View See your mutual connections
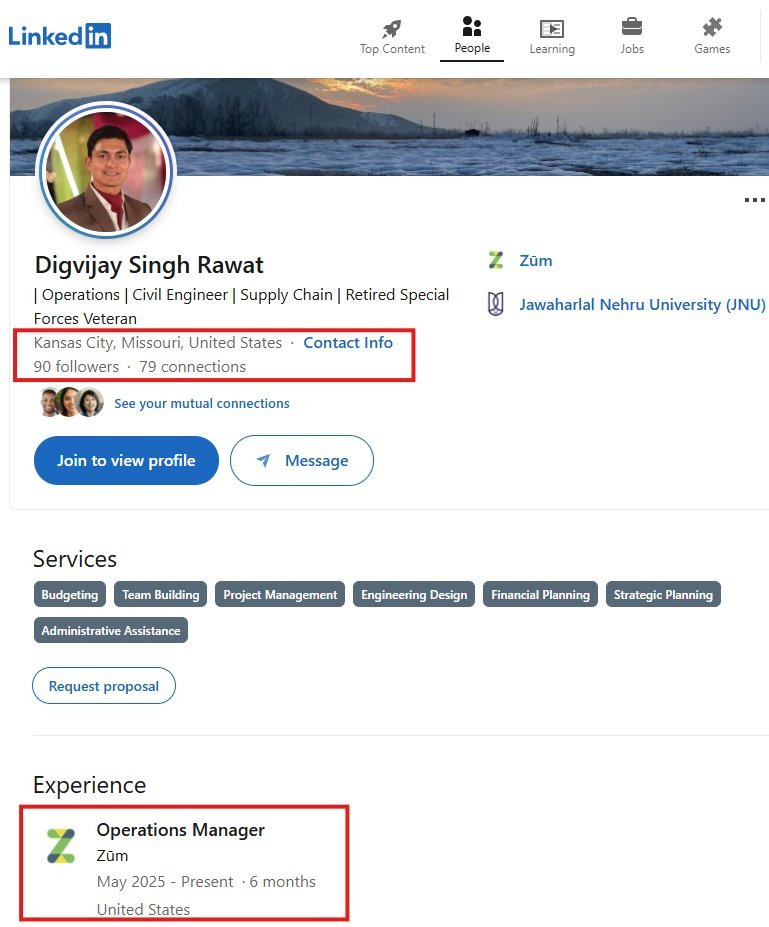This screenshot has height=927, width=769. [202, 403]
